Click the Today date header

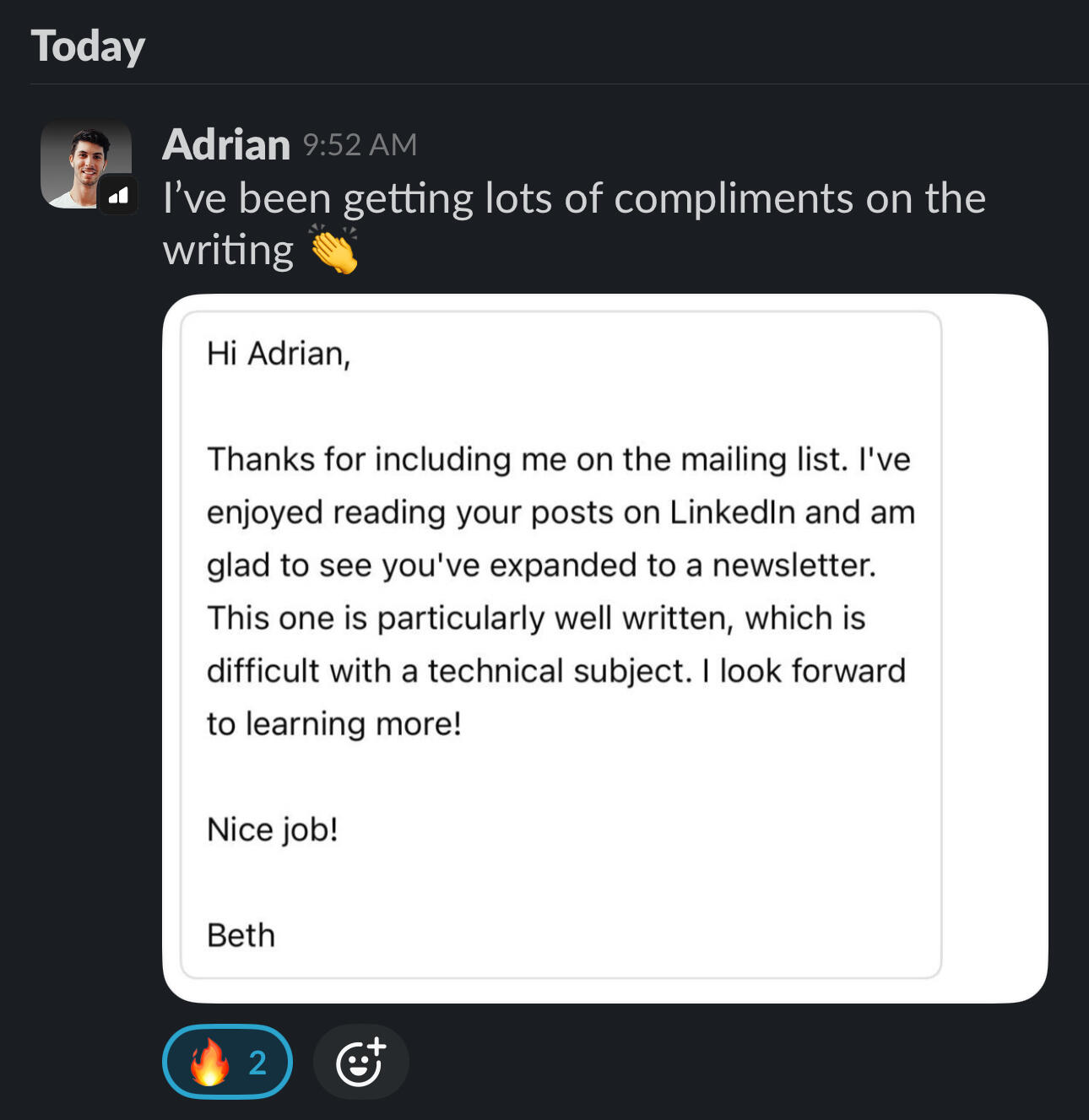88,46
